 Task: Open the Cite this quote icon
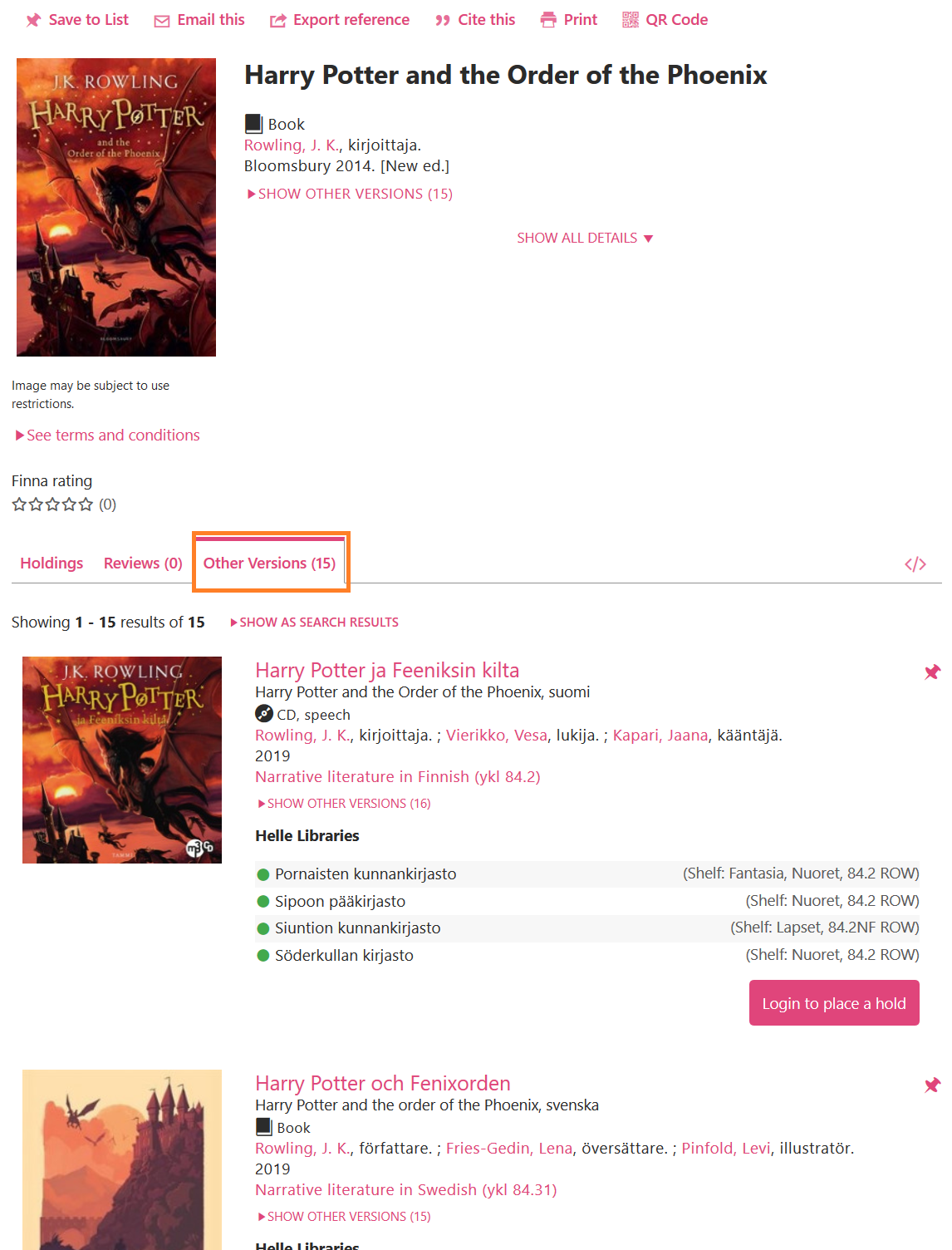point(443,21)
